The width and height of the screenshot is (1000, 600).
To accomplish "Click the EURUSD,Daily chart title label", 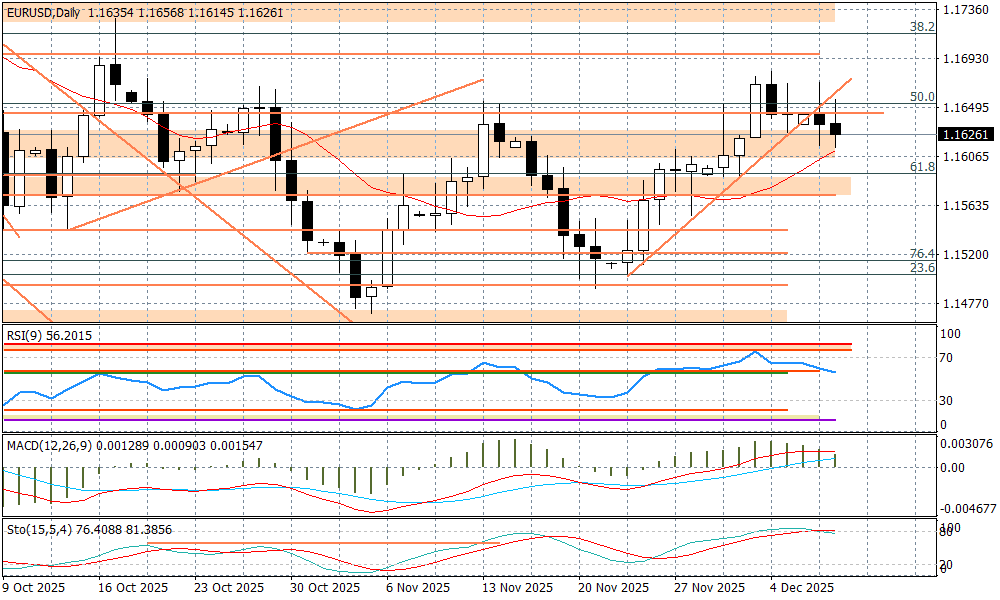I will click(42, 10).
